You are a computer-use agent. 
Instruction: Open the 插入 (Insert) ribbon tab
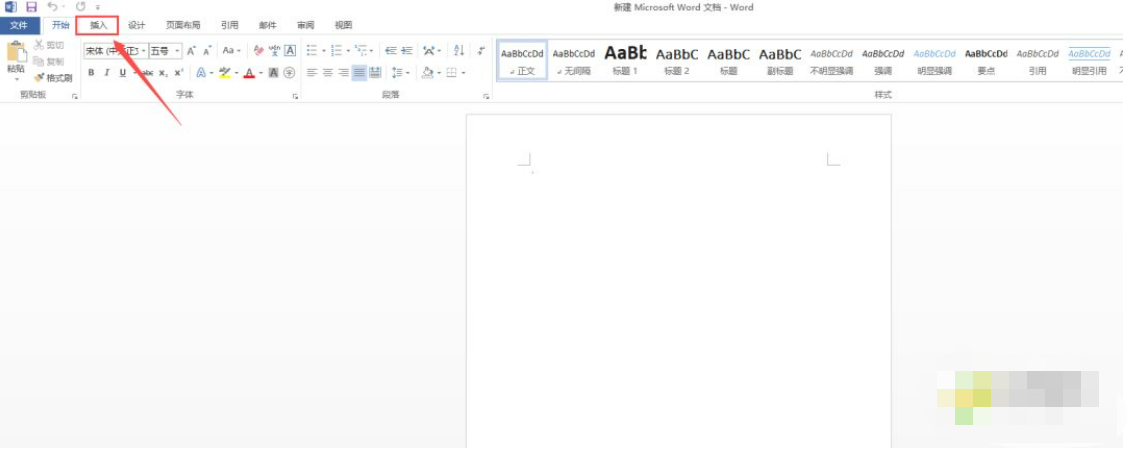point(98,25)
